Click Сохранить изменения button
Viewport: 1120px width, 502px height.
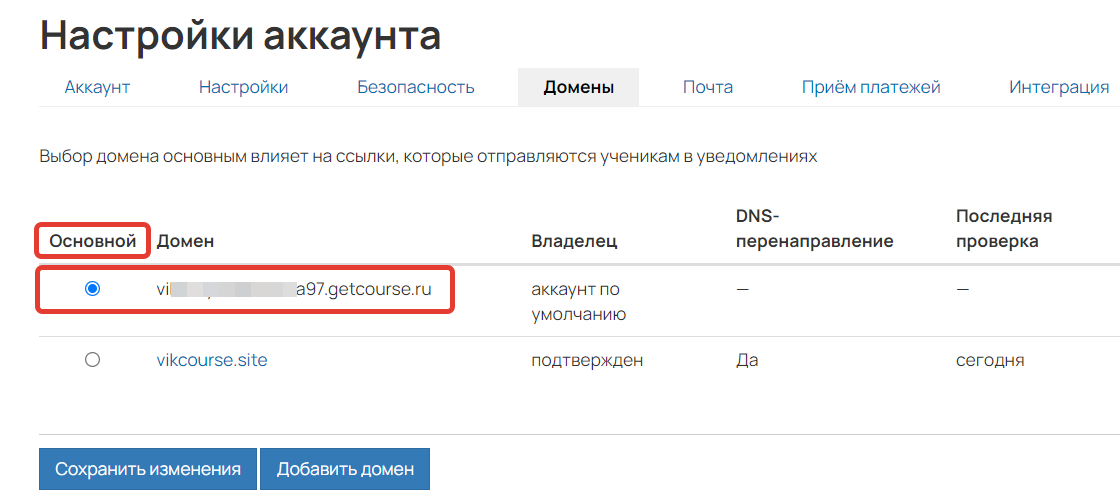pos(148,469)
